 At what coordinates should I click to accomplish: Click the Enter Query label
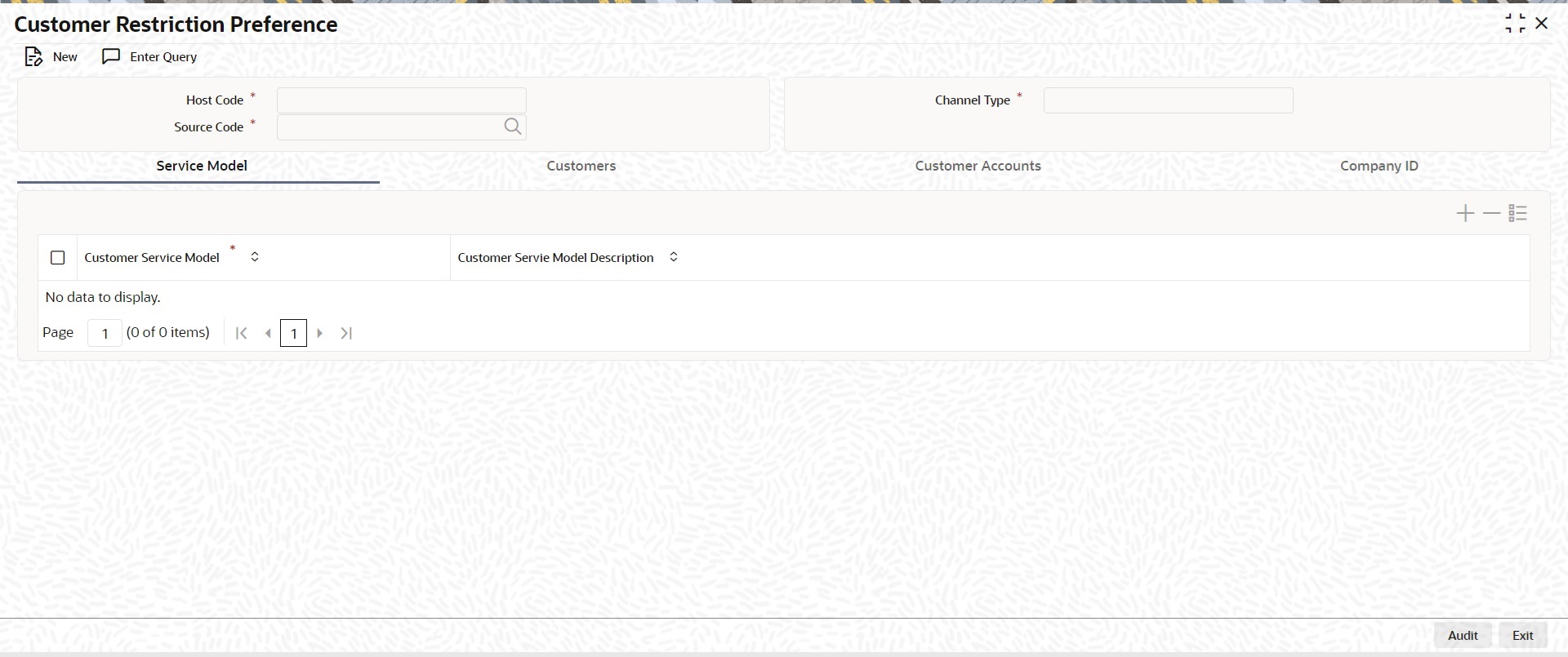coord(163,56)
